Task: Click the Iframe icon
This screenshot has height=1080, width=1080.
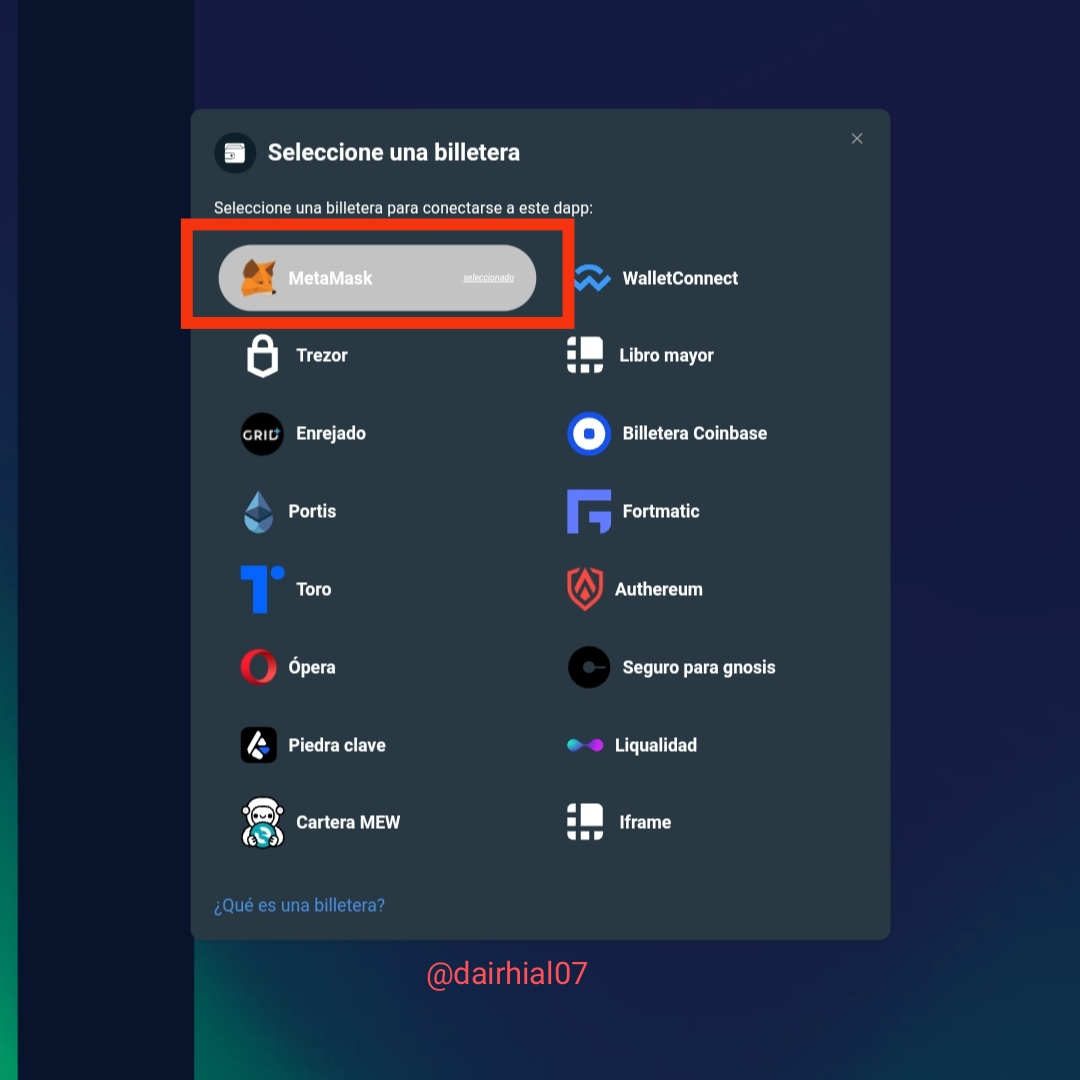Action: pyautogui.click(x=585, y=822)
